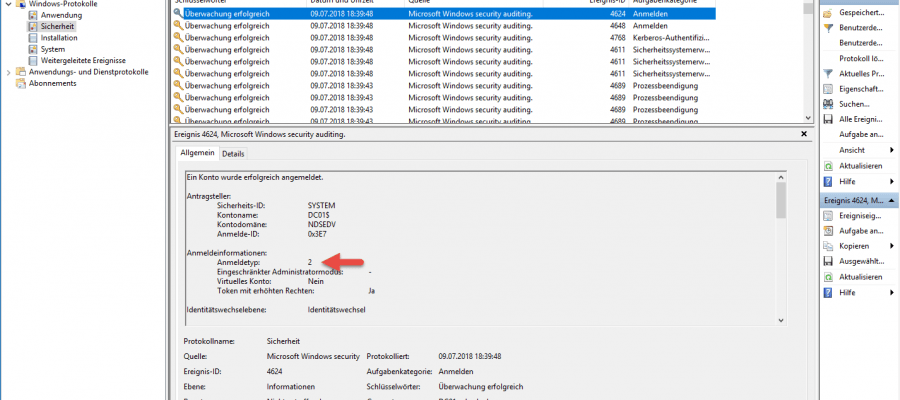Click the Weitergeleitete Ereignisse log icon
Viewport: 900px width, 400px height.
pyautogui.click(x=33, y=60)
